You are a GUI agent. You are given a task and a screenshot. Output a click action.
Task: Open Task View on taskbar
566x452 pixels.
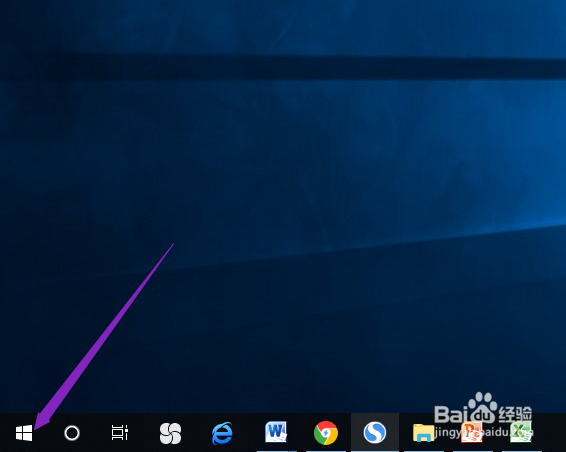click(119, 433)
